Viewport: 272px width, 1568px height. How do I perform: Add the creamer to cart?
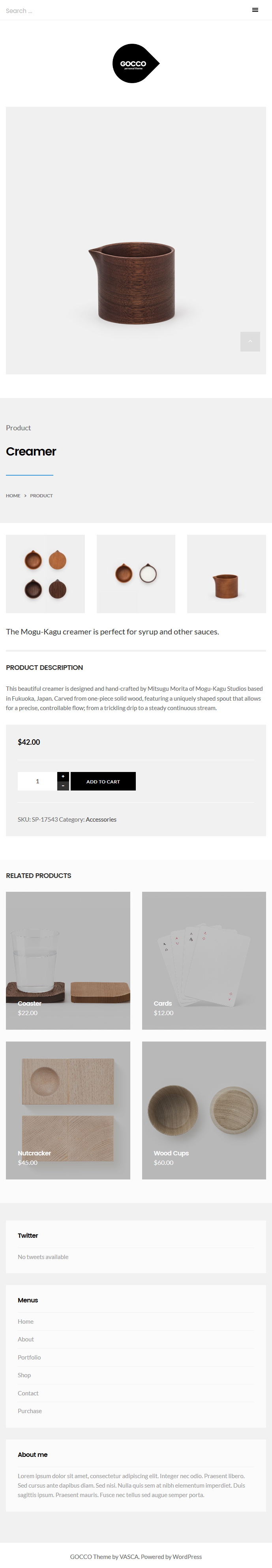[103, 781]
